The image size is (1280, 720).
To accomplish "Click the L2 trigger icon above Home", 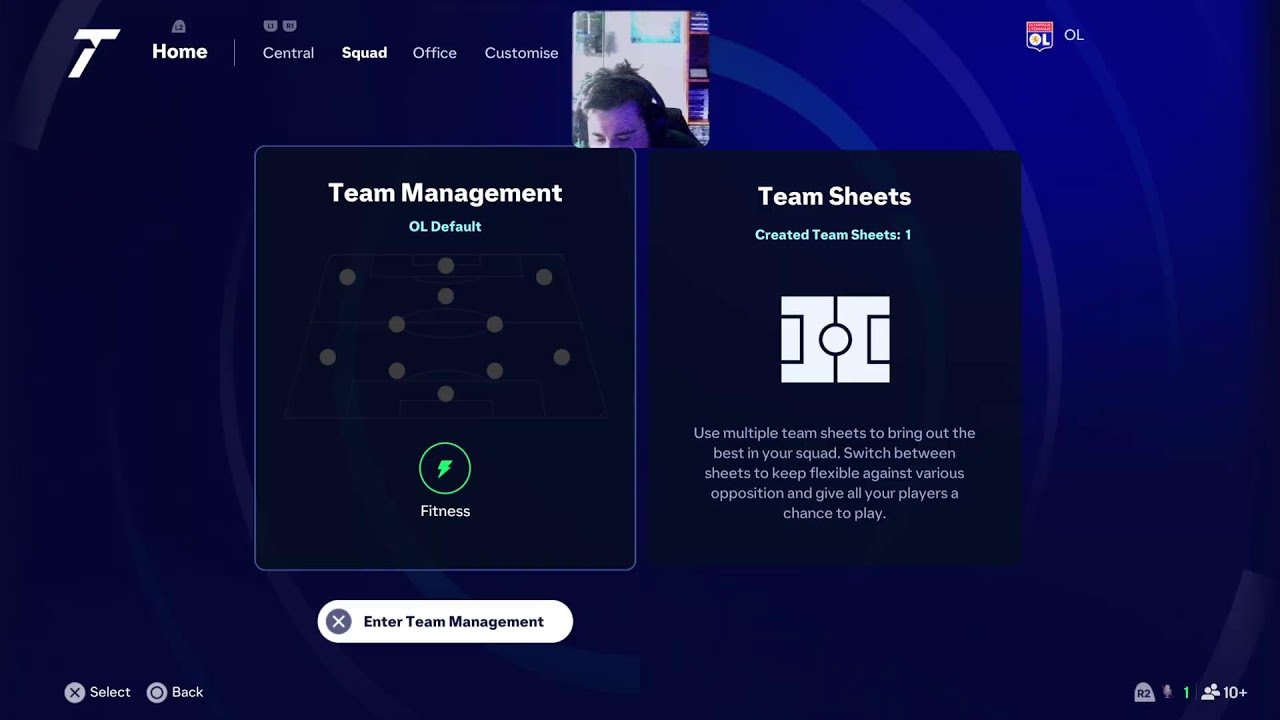I will pos(179,26).
